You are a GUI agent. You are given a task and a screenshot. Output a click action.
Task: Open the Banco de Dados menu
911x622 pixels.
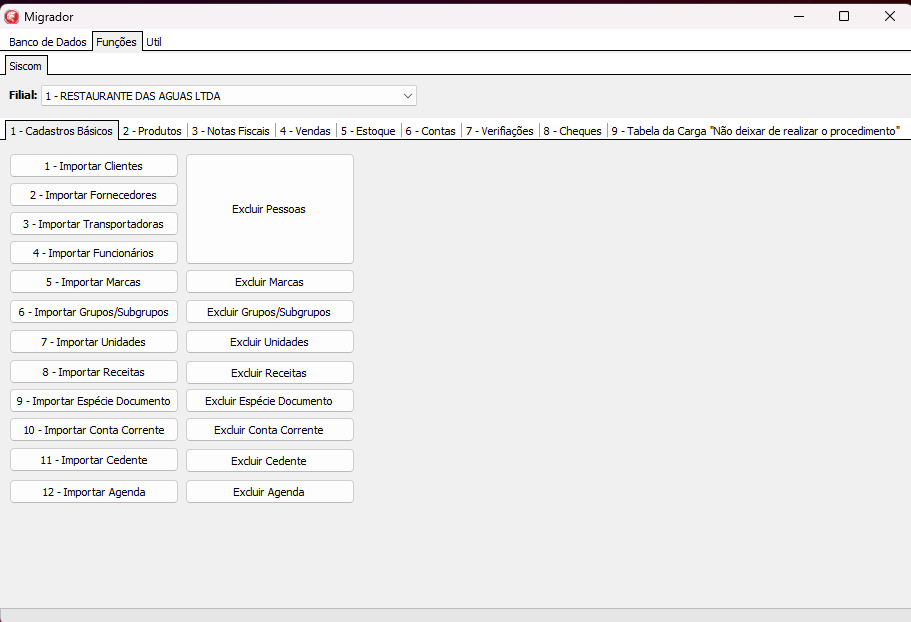click(x=48, y=42)
